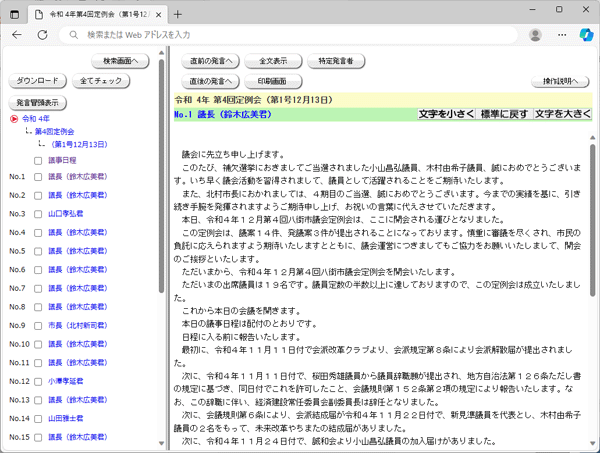Click the red circle icon beside 令和 4年
600x453 pixels.
14,119
